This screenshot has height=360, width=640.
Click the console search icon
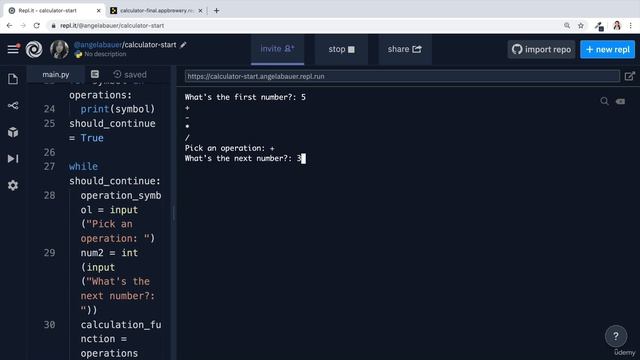point(604,101)
